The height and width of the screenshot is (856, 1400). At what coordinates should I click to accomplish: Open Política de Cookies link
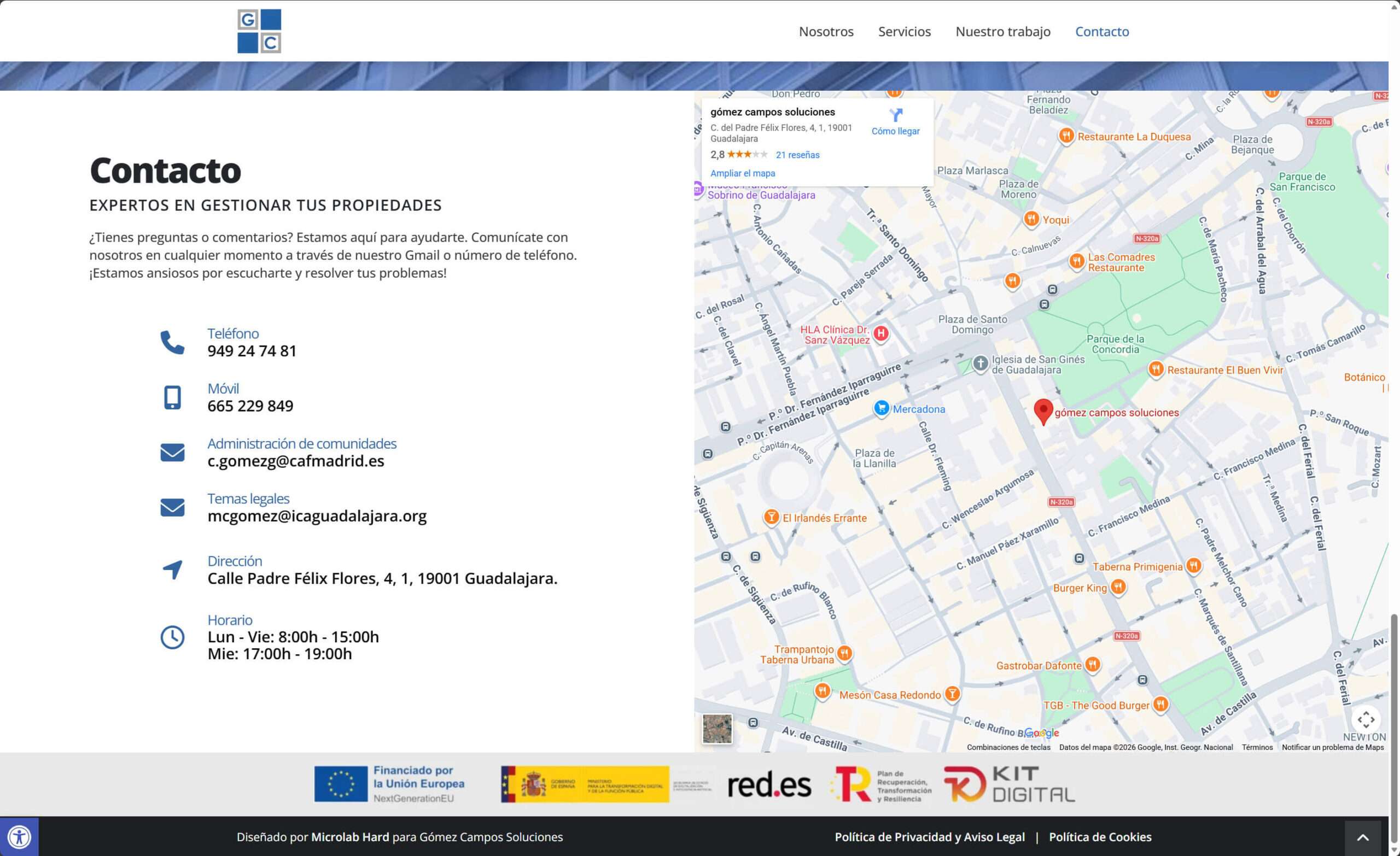[1099, 837]
